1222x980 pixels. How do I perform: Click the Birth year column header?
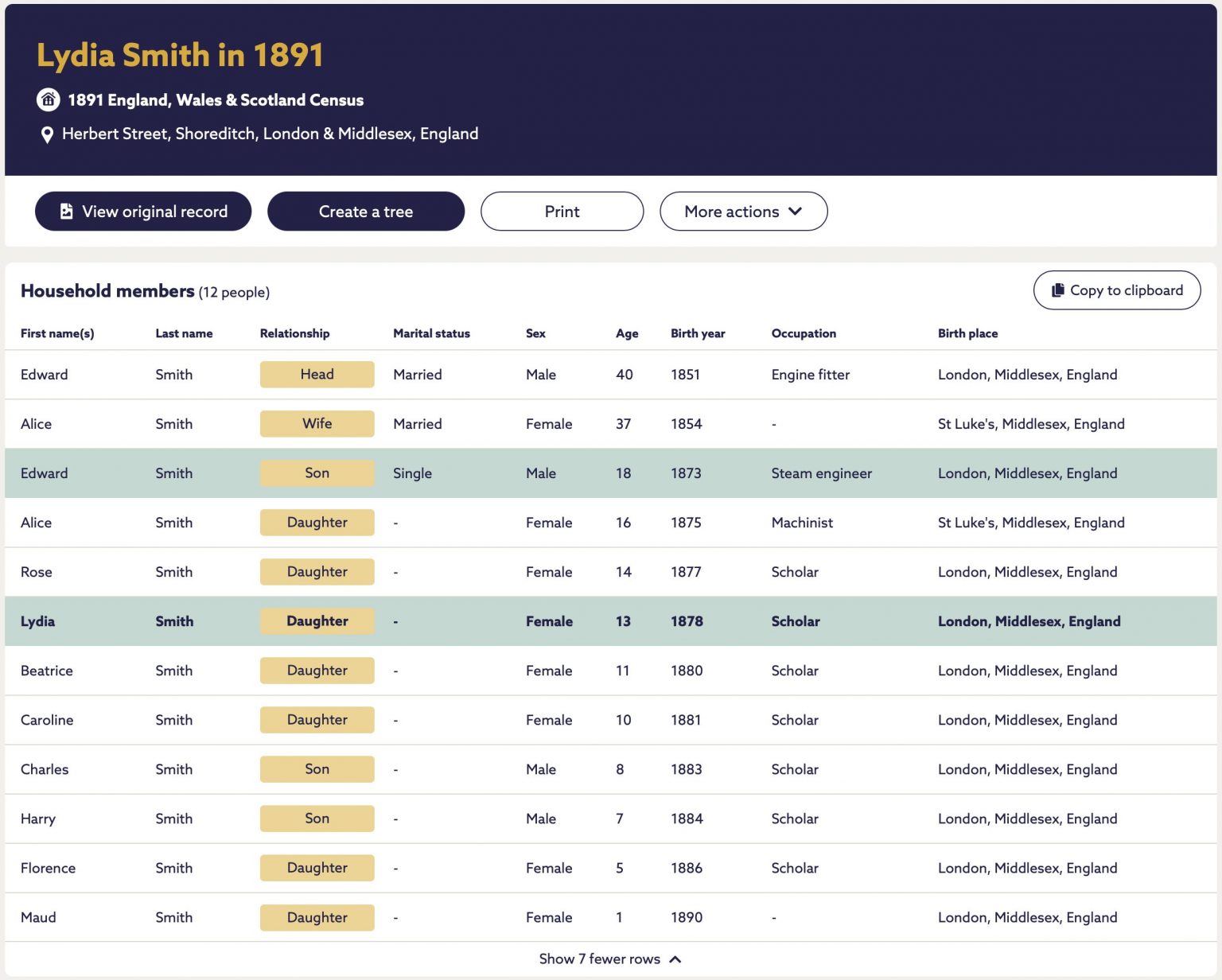click(x=698, y=333)
